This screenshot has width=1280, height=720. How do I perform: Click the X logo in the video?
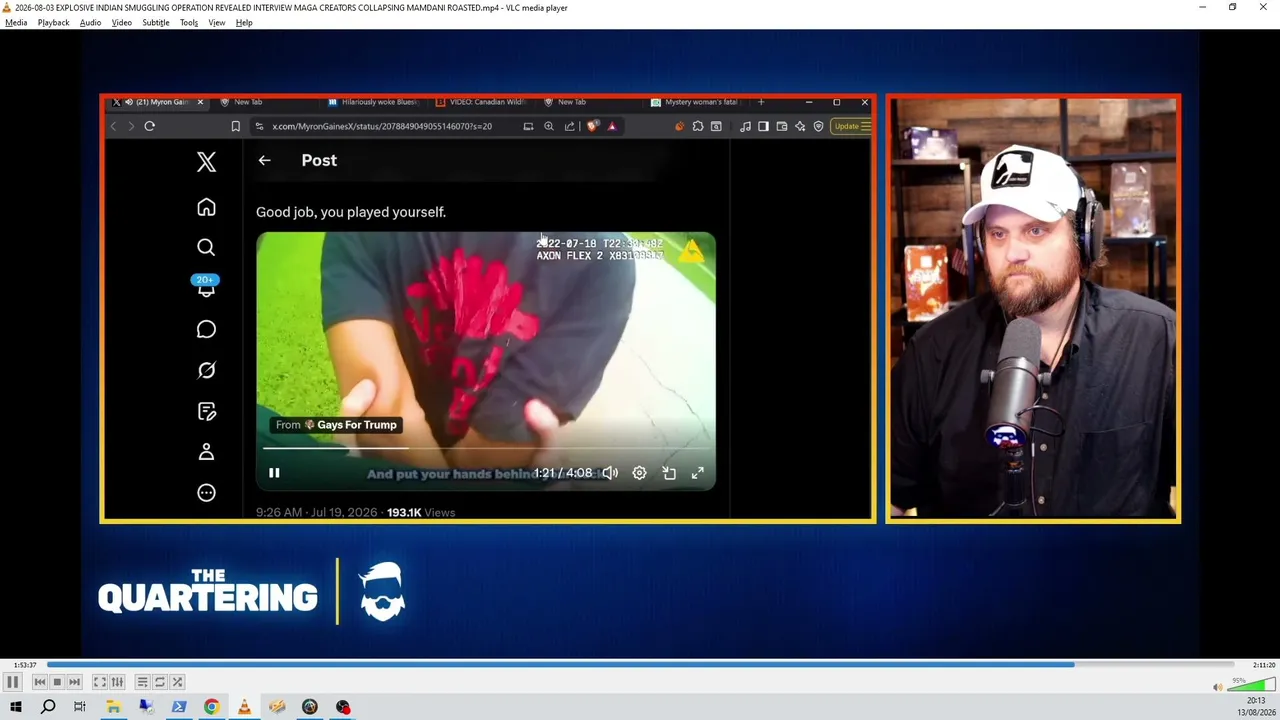(x=206, y=162)
